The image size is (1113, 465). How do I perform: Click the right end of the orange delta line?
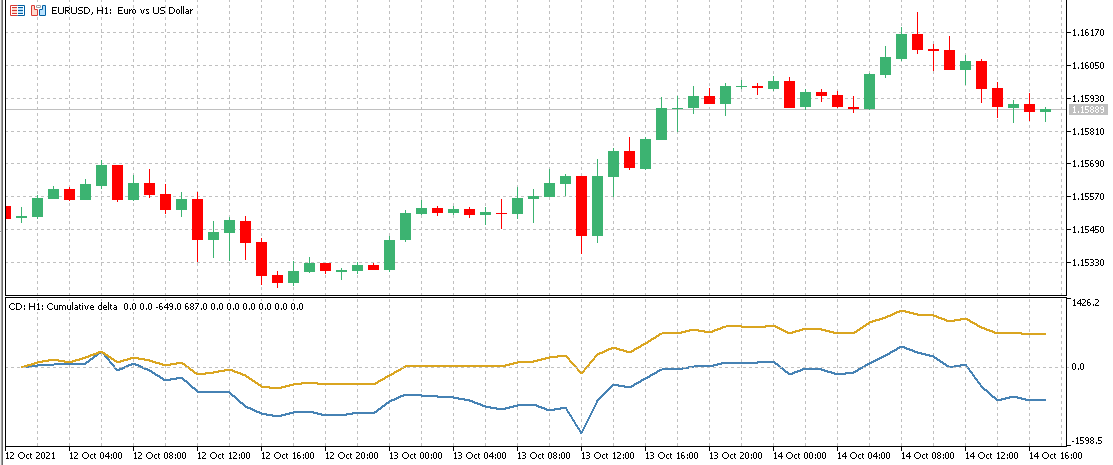1045,334
